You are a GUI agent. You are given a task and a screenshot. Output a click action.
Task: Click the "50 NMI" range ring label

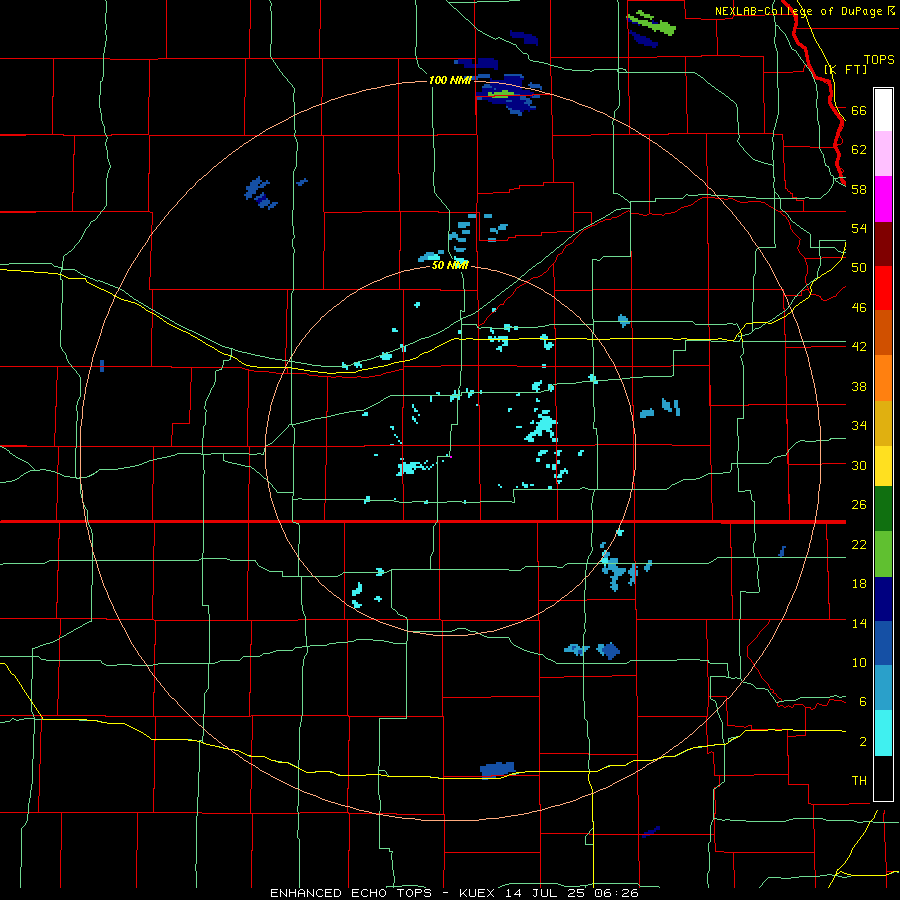click(450, 265)
